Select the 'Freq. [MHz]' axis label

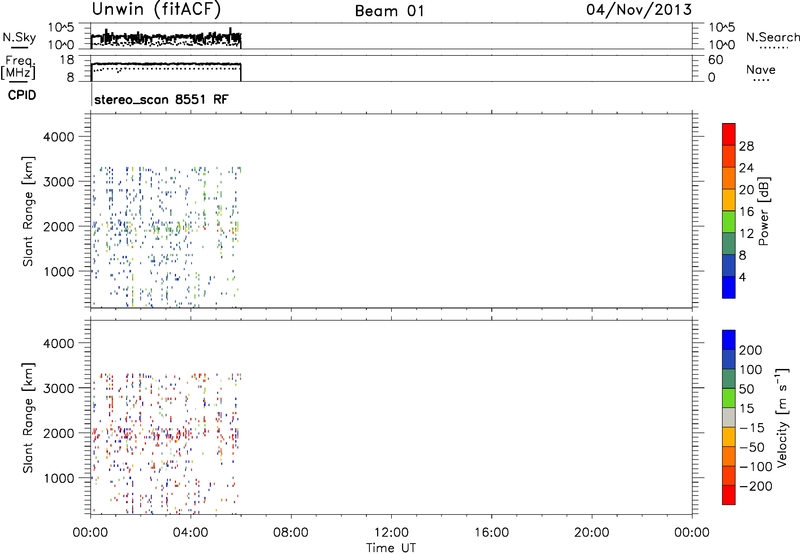[18, 67]
